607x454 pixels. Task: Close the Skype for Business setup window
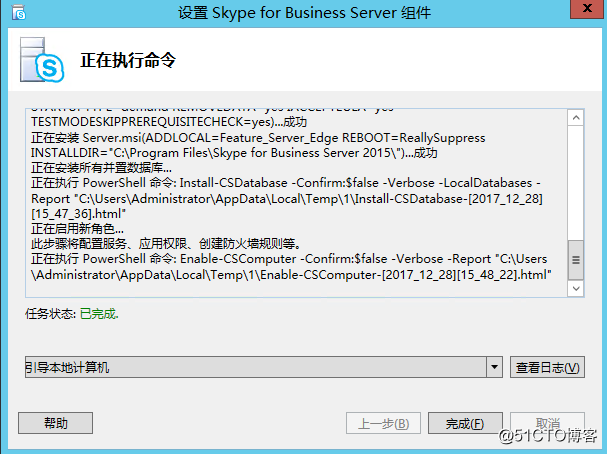587,9
